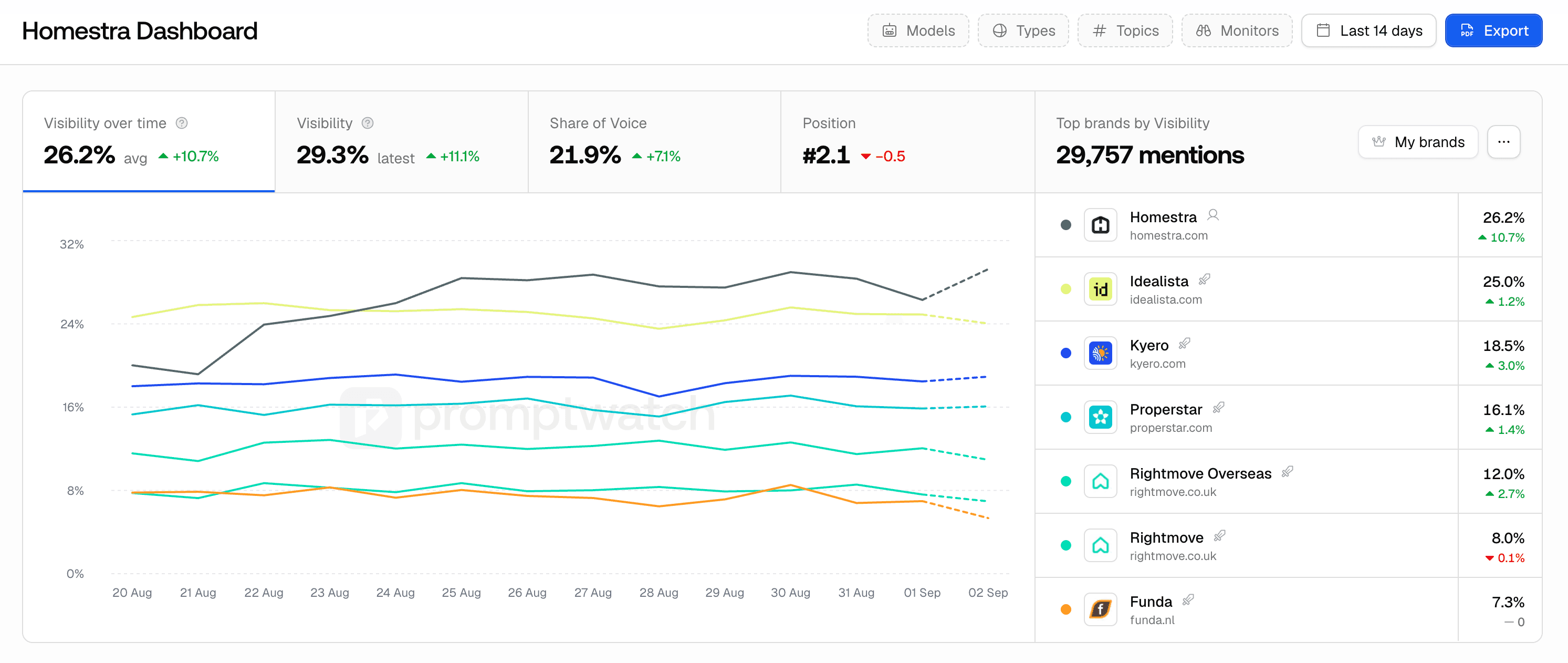The height and width of the screenshot is (663, 1568).
Task: Click the Homestra brand logo
Action: tap(1100, 225)
